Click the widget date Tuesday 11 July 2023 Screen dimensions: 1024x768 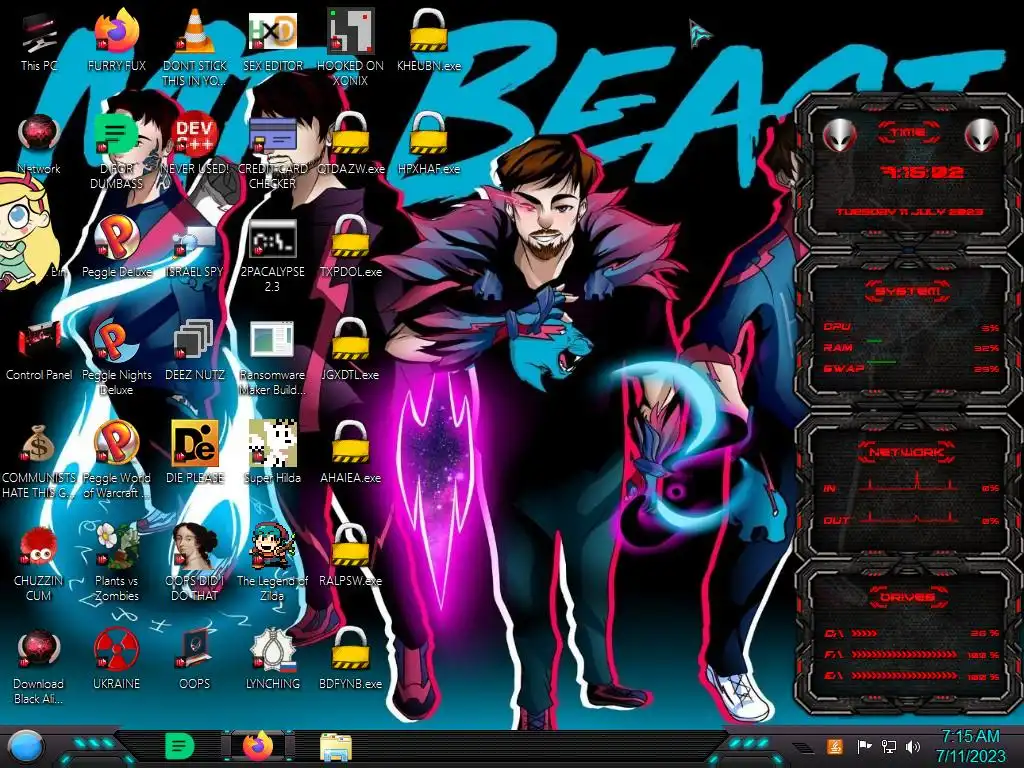pyautogui.click(x=910, y=212)
